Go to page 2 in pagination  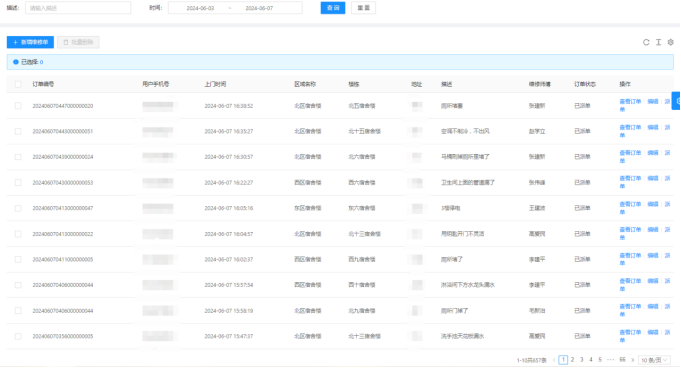tap(572, 360)
